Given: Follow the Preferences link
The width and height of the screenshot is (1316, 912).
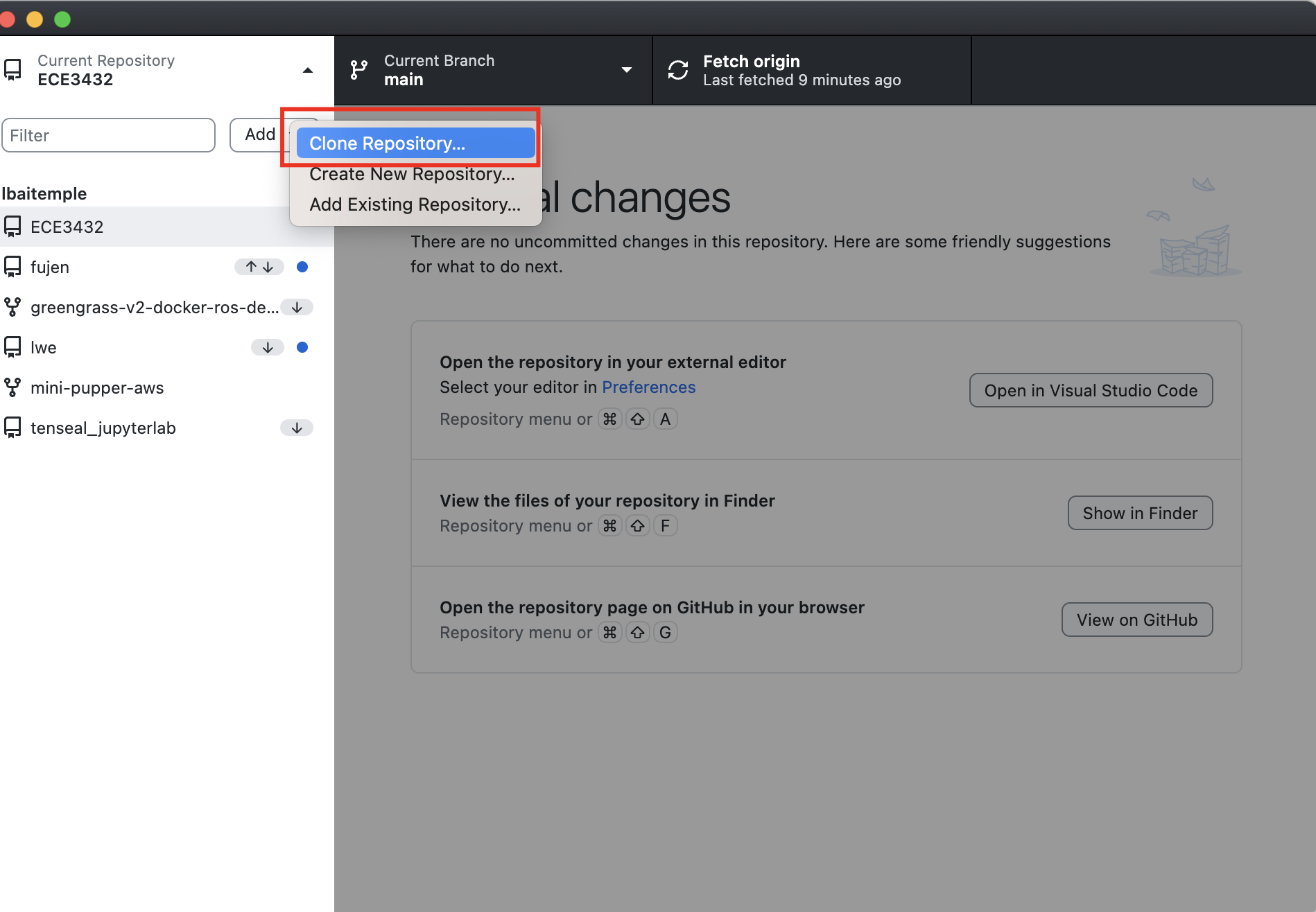Looking at the screenshot, I should click(648, 387).
